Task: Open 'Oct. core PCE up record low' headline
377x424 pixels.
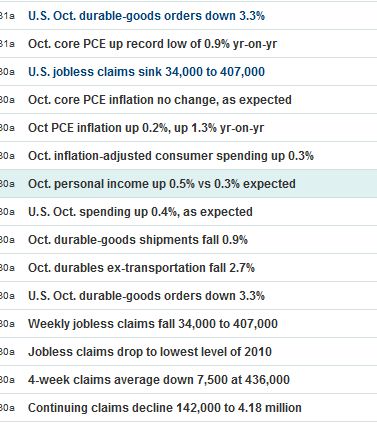Action: pos(152,44)
